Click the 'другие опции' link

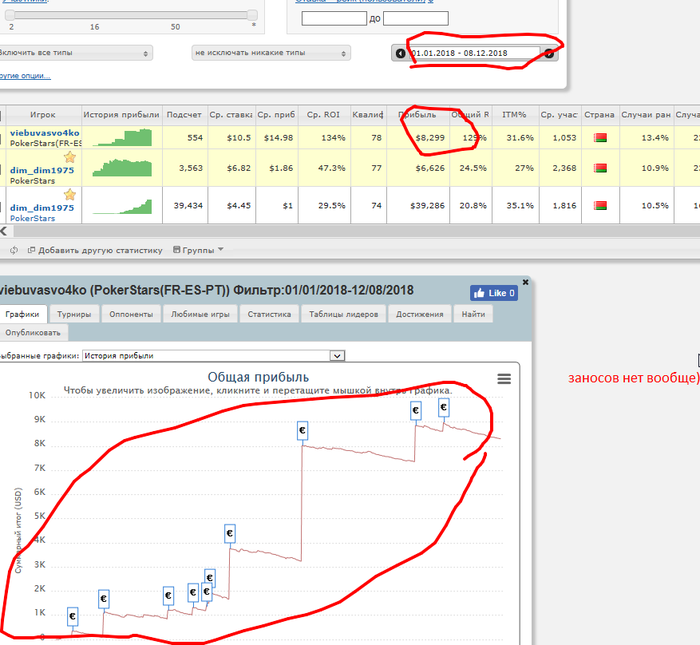[x=25, y=75]
